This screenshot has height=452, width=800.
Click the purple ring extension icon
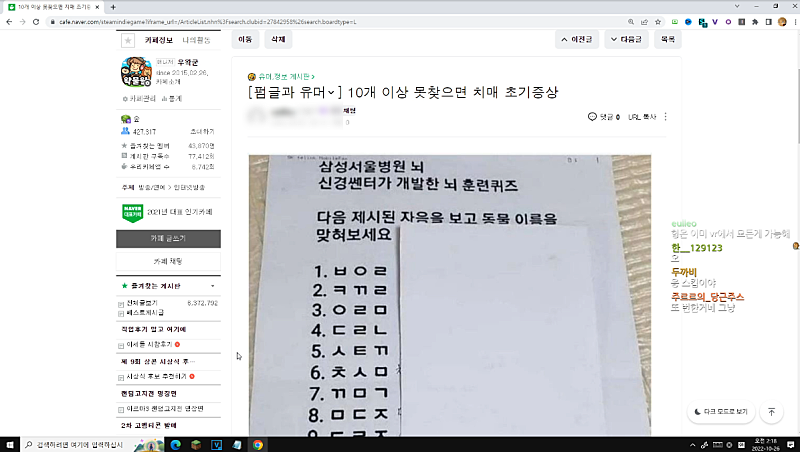click(x=728, y=22)
